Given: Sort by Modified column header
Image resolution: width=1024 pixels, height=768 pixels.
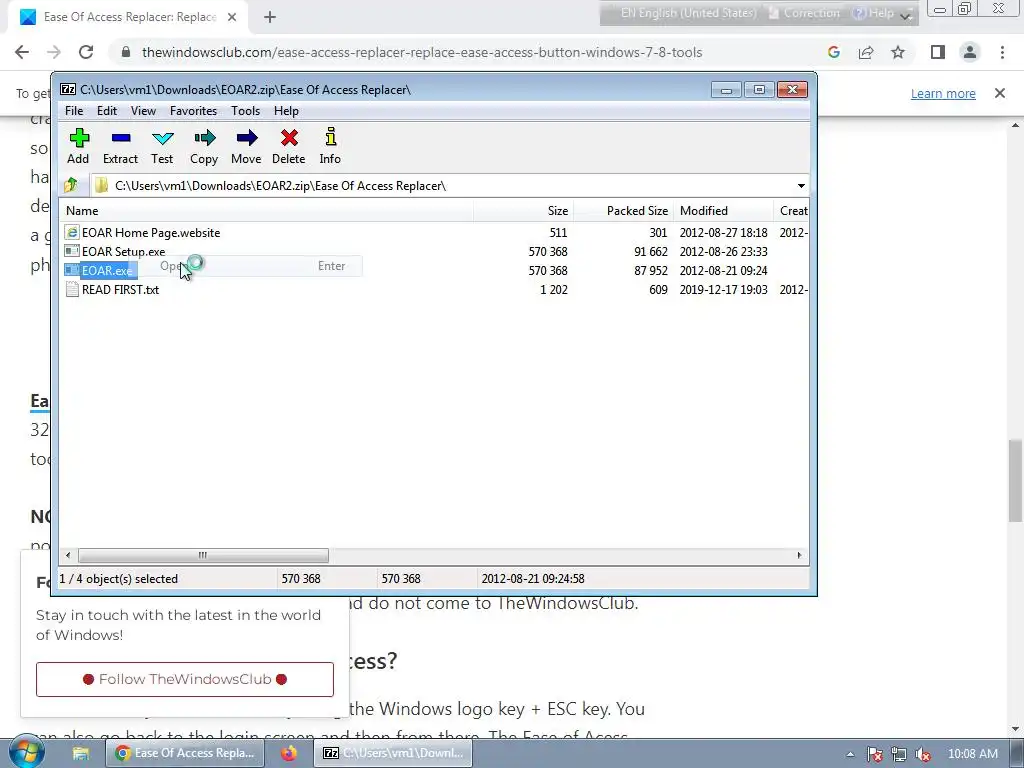Looking at the screenshot, I should click(724, 211).
